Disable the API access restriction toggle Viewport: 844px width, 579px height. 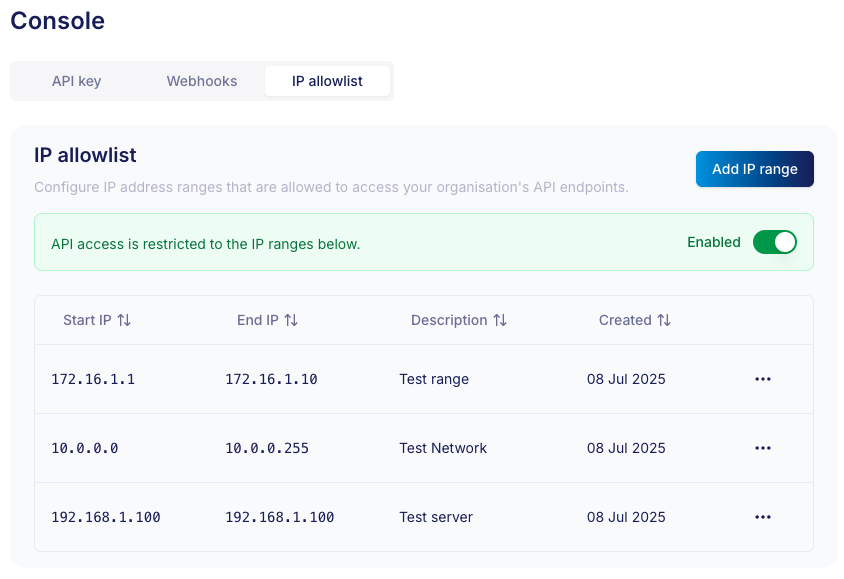point(775,242)
